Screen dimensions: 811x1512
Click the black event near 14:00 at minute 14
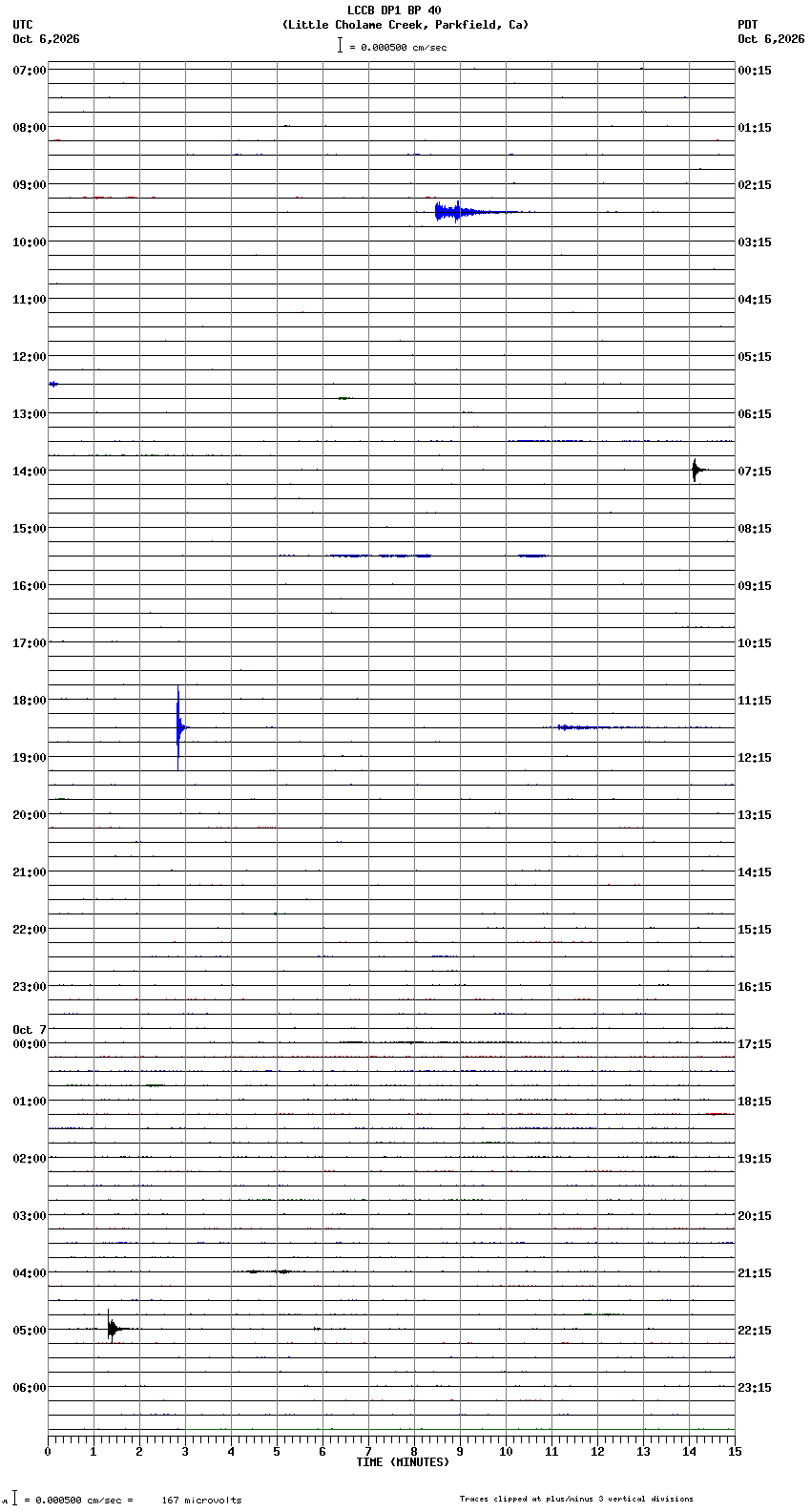coord(697,470)
